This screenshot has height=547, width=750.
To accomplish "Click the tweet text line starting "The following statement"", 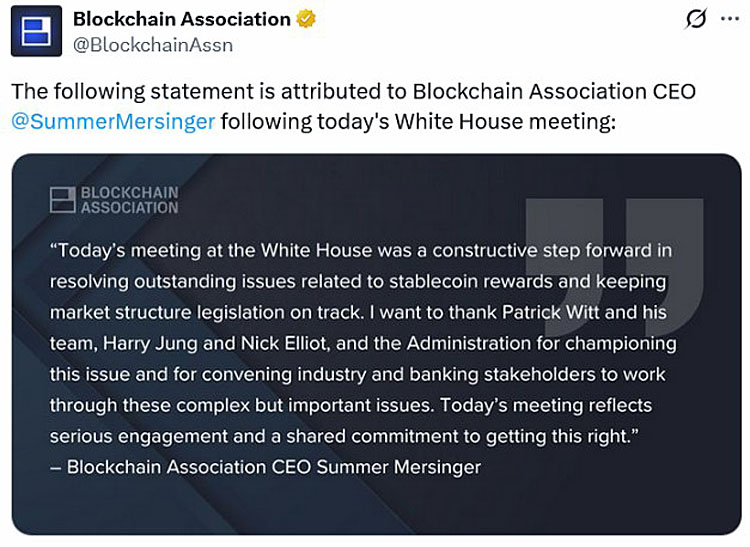I will tap(352, 91).
